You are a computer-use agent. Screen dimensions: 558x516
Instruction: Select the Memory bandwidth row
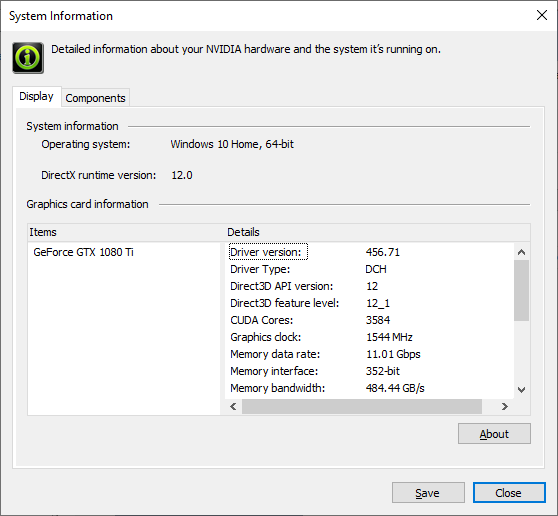point(369,388)
